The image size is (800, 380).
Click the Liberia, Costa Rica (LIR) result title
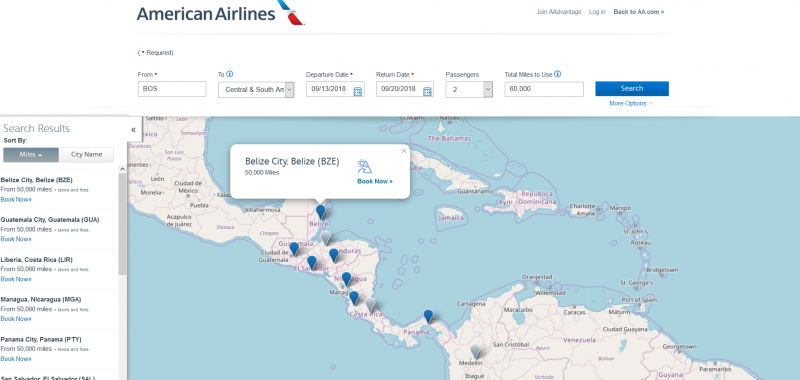point(38,260)
